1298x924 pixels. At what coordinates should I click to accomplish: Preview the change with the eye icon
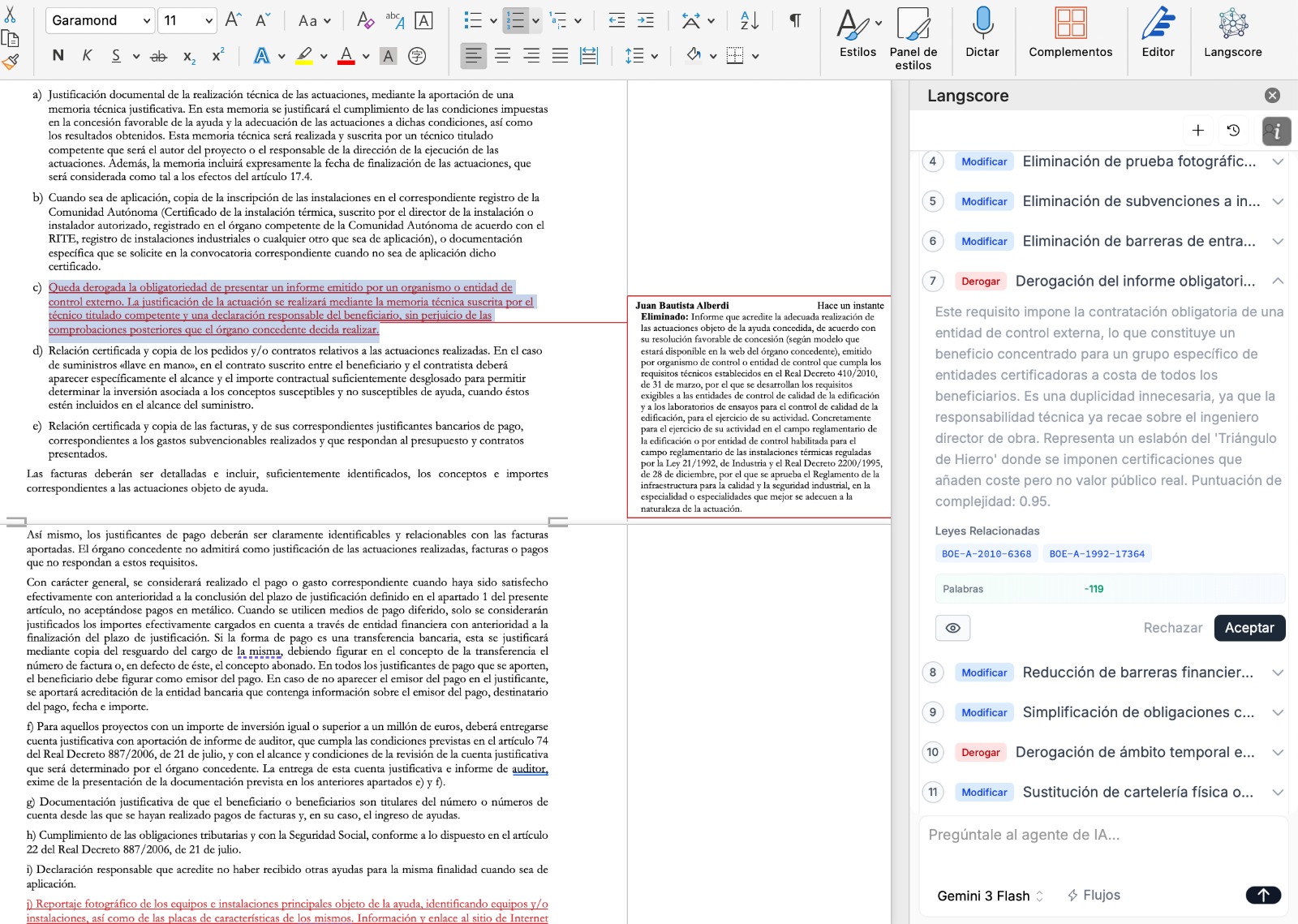[952, 628]
